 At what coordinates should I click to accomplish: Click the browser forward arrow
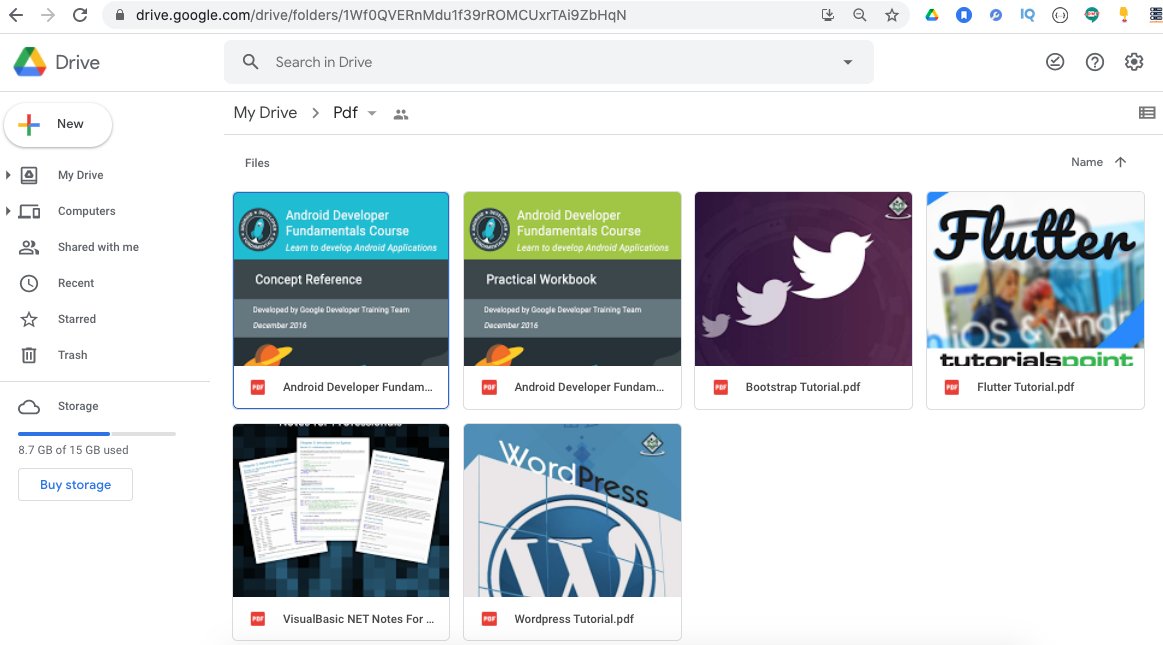point(48,15)
